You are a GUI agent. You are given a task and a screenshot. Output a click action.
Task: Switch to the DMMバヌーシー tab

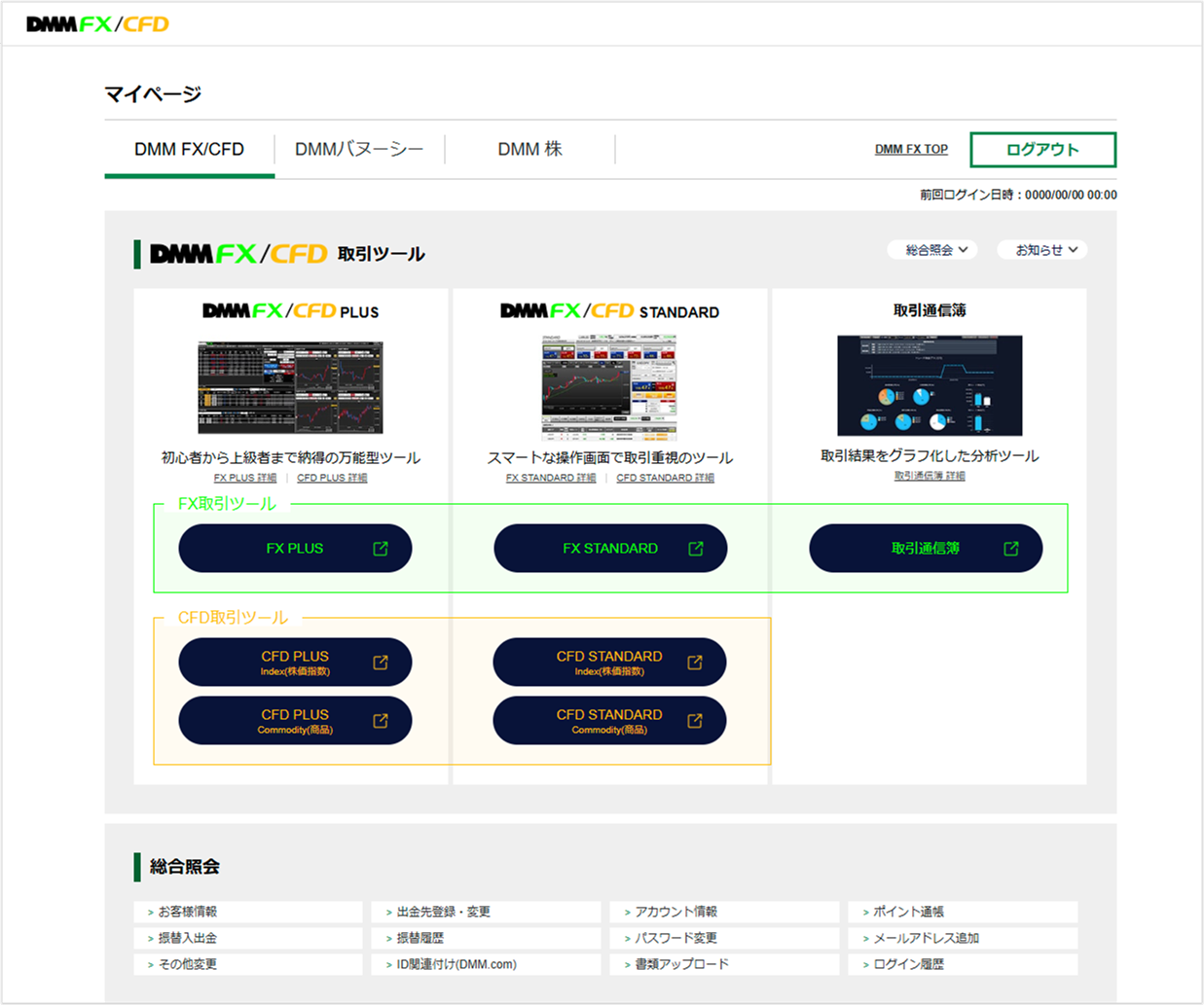(x=359, y=148)
